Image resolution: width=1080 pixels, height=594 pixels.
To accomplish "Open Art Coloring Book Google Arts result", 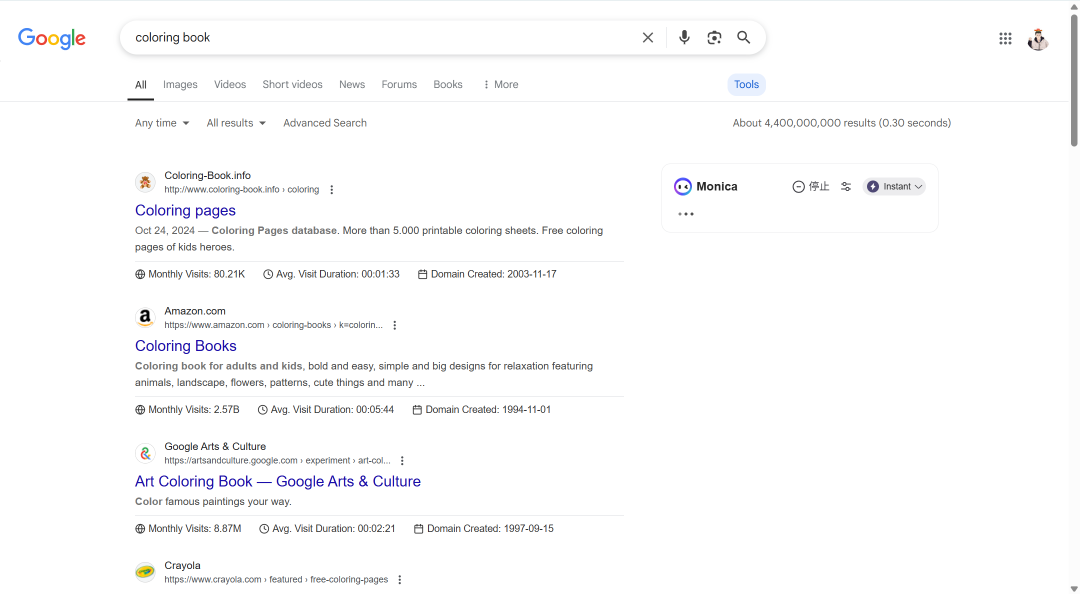I will [278, 481].
